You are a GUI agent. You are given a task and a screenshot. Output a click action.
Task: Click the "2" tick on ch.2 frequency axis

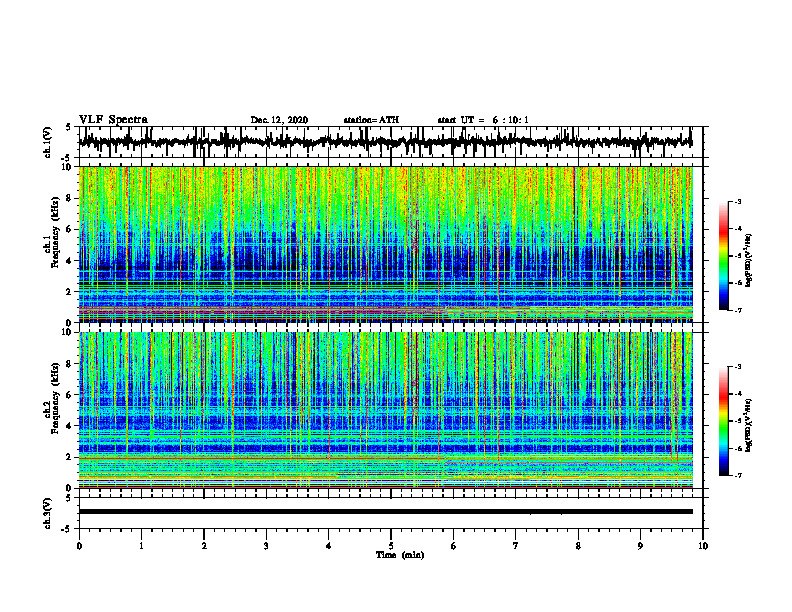(x=70, y=457)
